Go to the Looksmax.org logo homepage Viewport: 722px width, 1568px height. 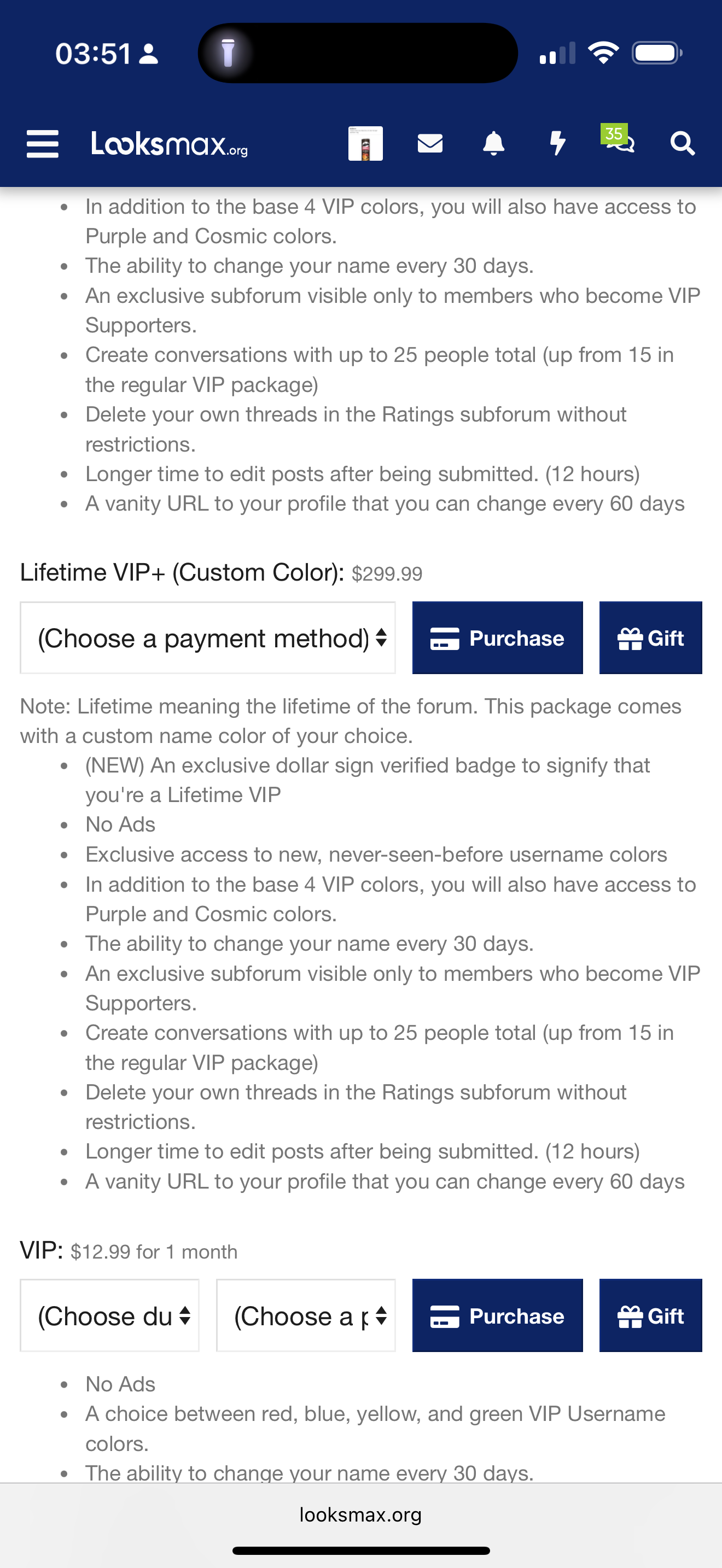[x=169, y=144]
